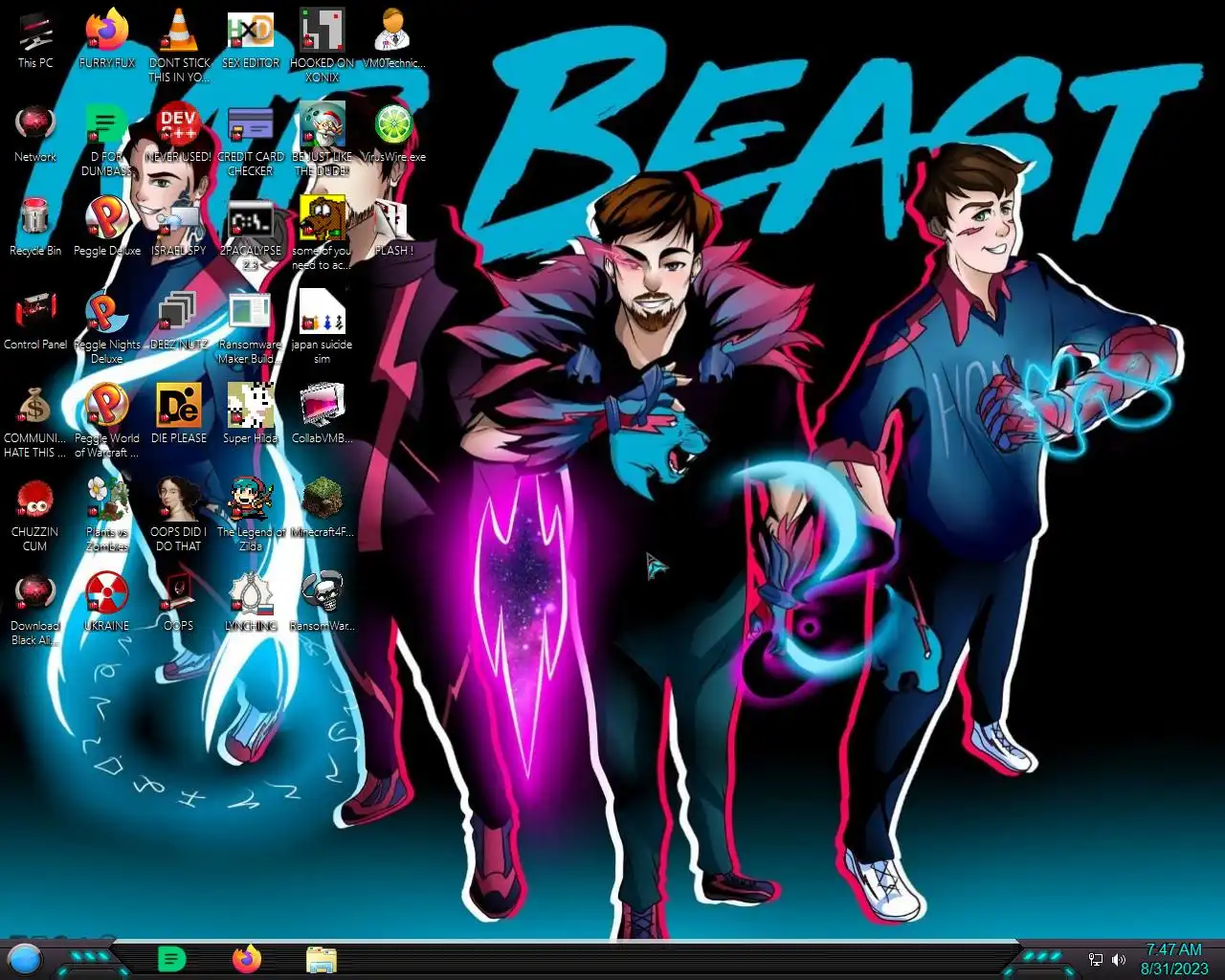Open the clock showing 7:47 AM
The height and width of the screenshot is (980, 1225).
click(x=1174, y=959)
